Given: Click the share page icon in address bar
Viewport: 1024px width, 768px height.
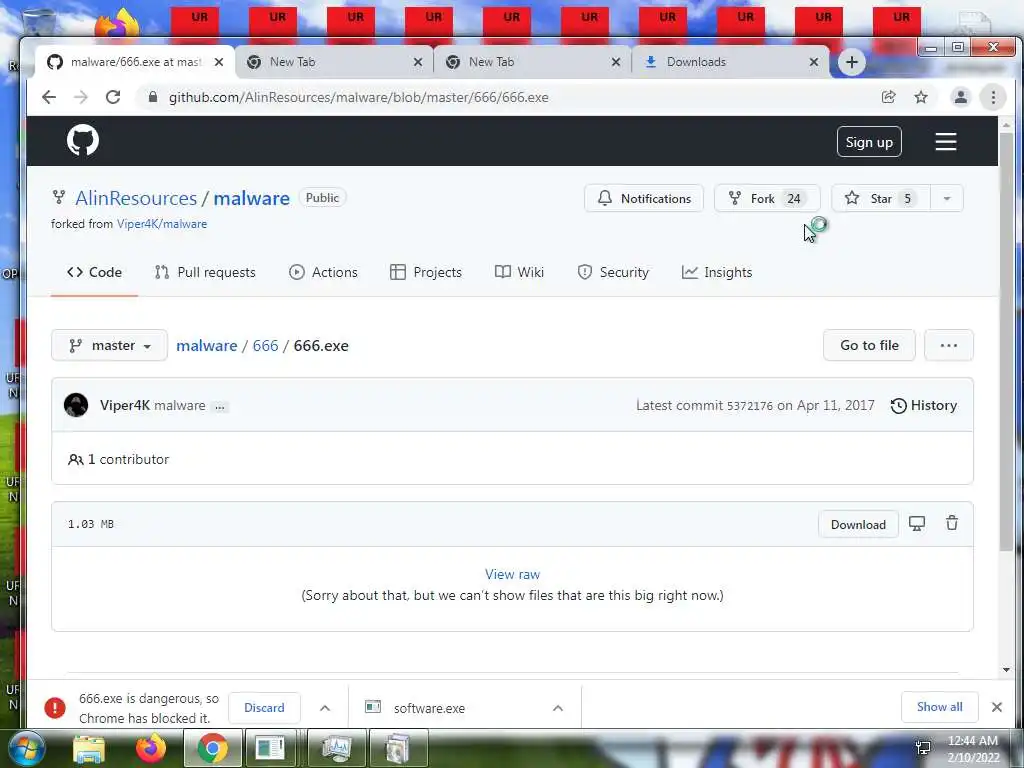Looking at the screenshot, I should pos(888,97).
